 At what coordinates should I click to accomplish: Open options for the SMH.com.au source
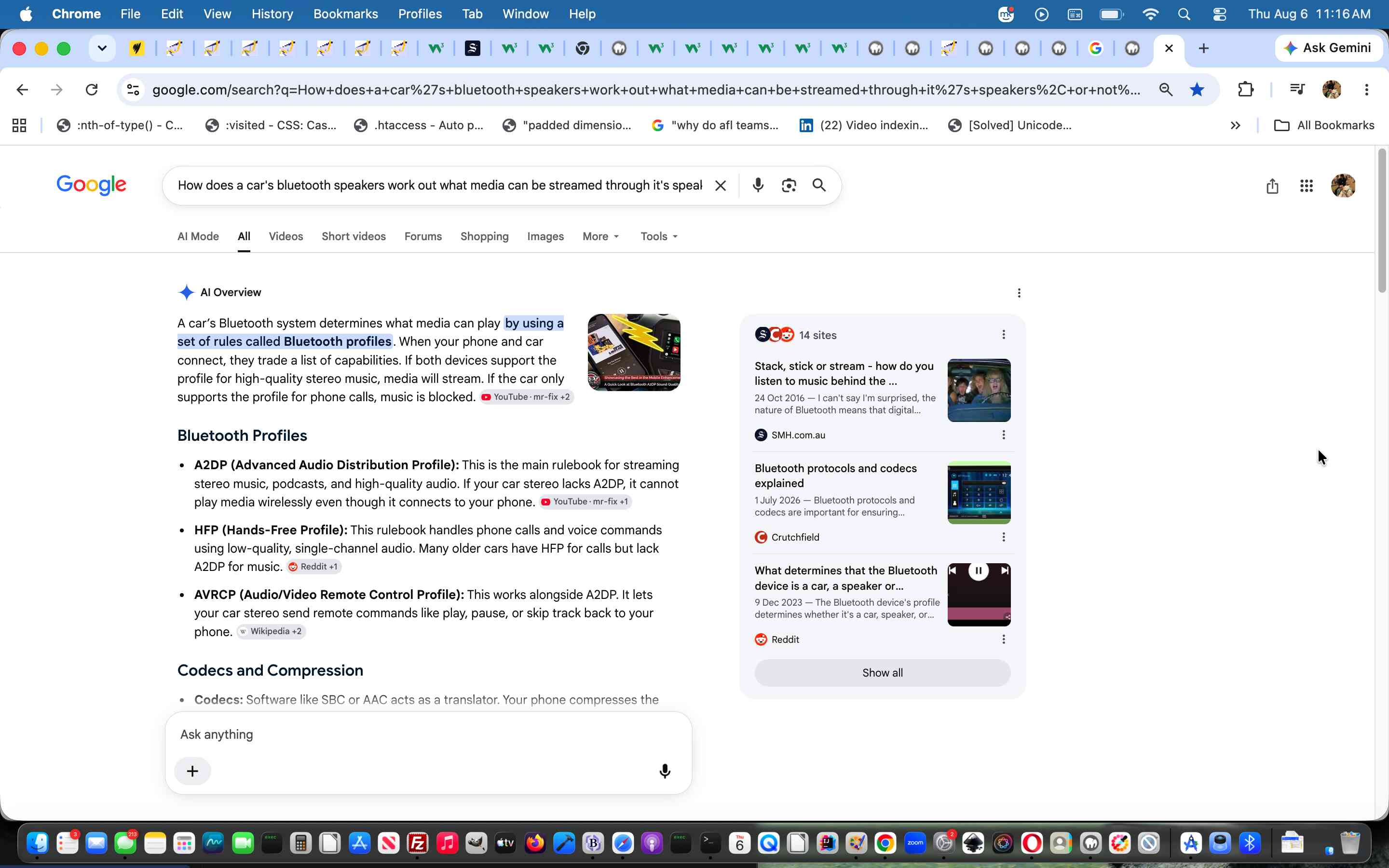coord(1003,435)
